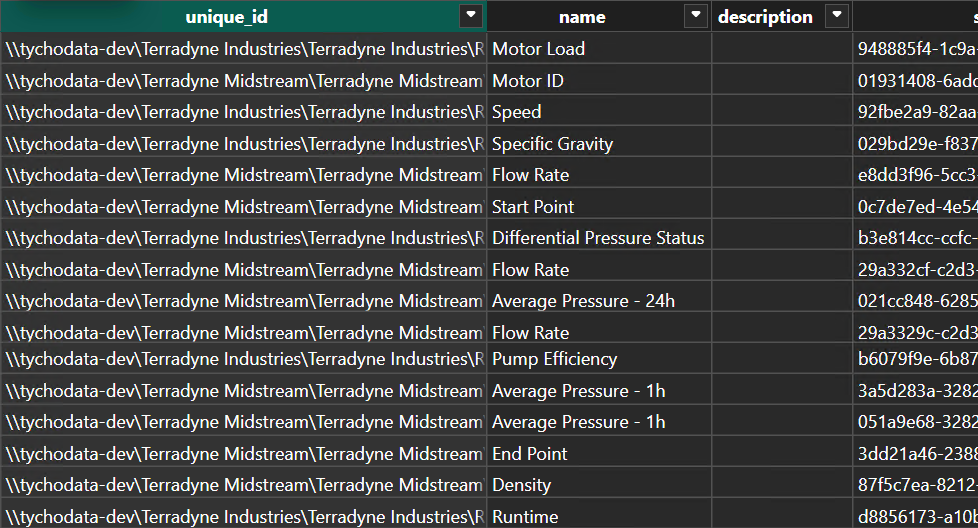The width and height of the screenshot is (978, 528).
Task: Click the cell starting with 051a9e68-3282
Action: coord(916,421)
